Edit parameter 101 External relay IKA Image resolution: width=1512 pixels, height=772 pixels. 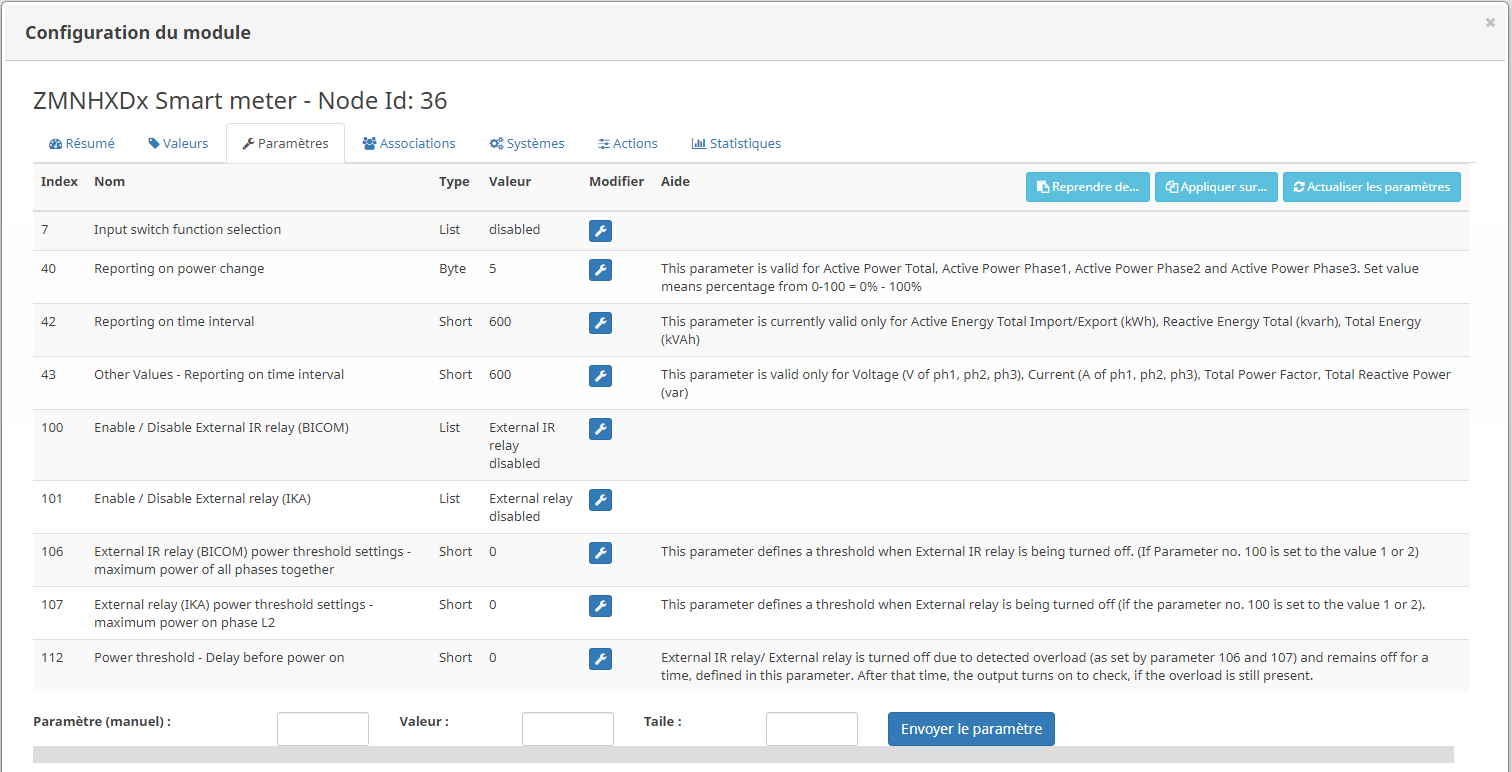click(x=600, y=500)
